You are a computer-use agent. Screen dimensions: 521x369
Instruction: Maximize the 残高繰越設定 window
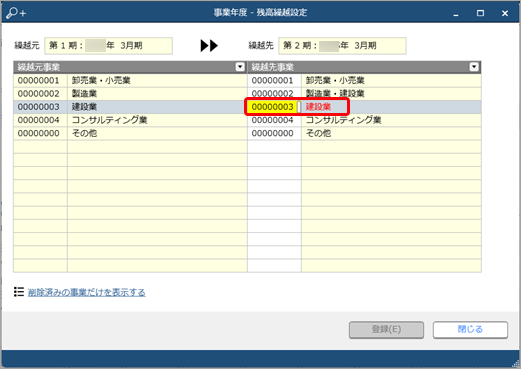click(x=480, y=13)
